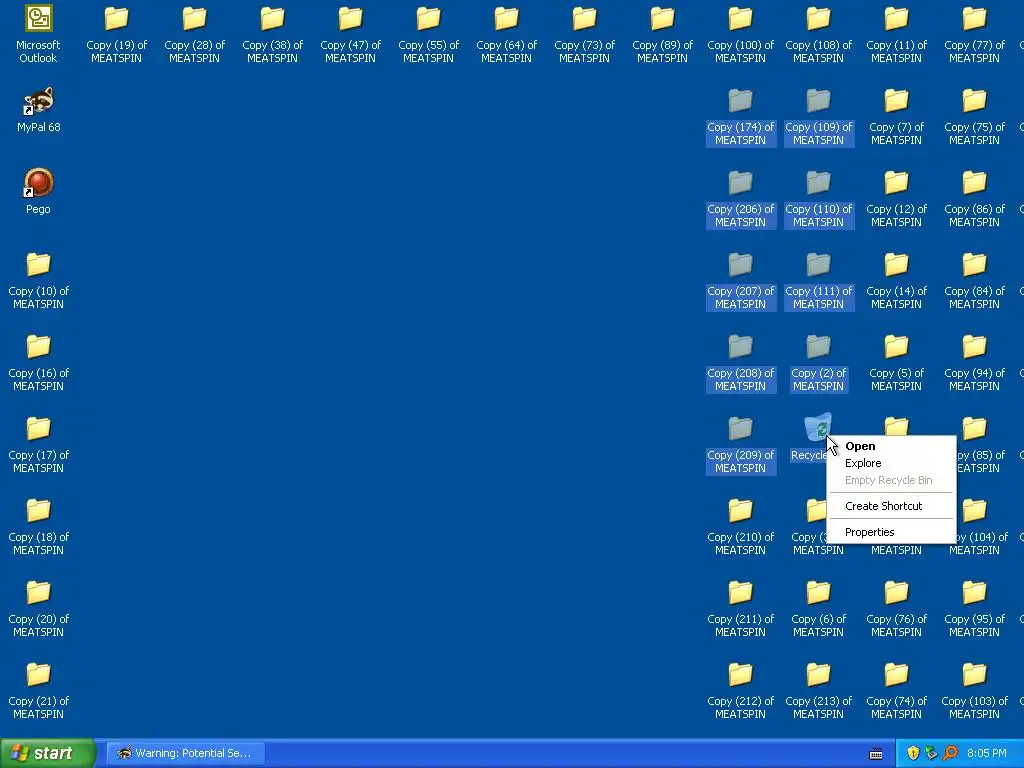Click highlighted folder Copy (206) of MEATSPIN
Screen dimensions: 1024x768
tap(740, 199)
